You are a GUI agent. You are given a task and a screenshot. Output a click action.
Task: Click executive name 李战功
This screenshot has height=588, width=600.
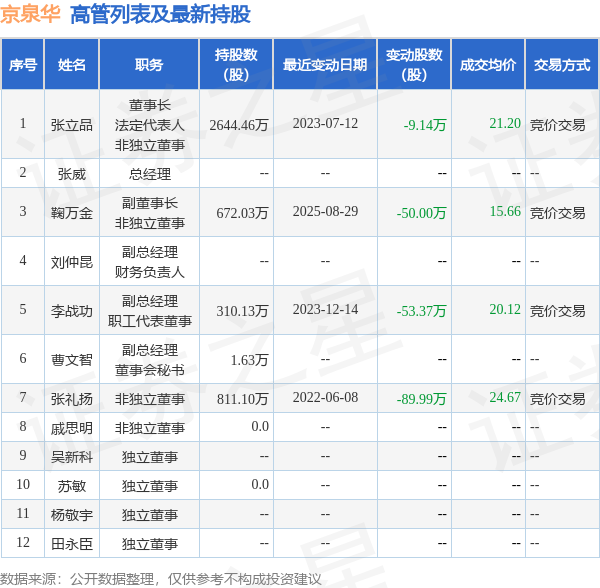(x=72, y=310)
